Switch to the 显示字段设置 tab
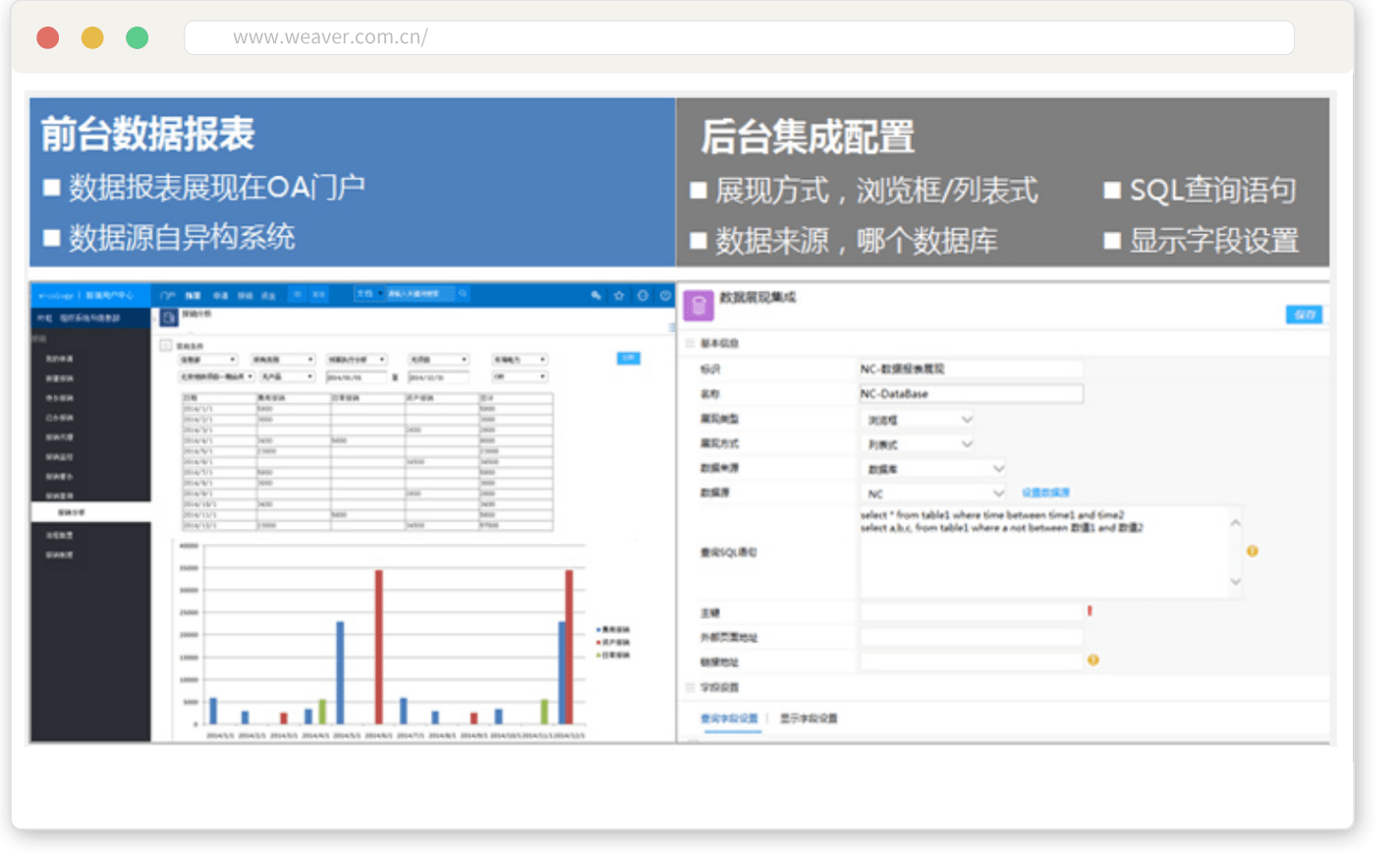The height and width of the screenshot is (860, 1400). click(809, 718)
